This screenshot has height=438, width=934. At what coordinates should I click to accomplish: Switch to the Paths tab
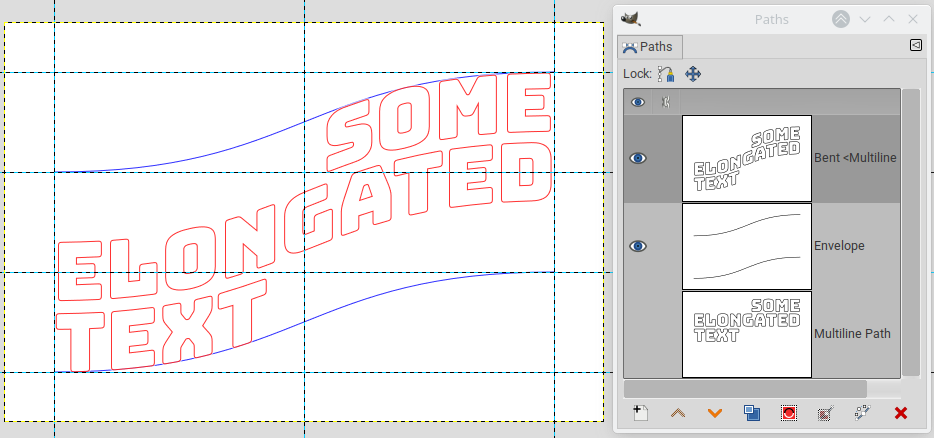point(648,46)
